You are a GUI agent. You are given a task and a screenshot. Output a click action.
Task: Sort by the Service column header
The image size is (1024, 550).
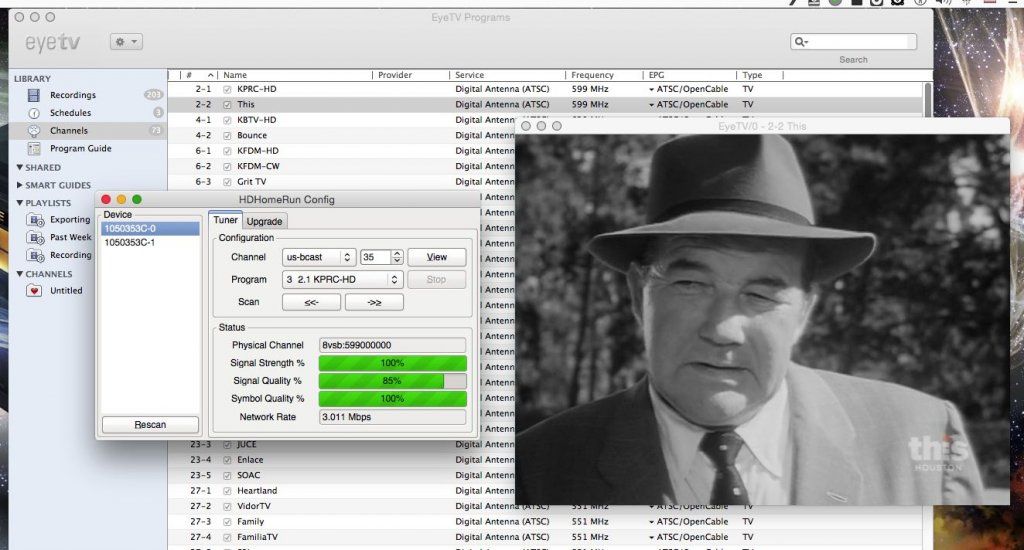coord(507,75)
